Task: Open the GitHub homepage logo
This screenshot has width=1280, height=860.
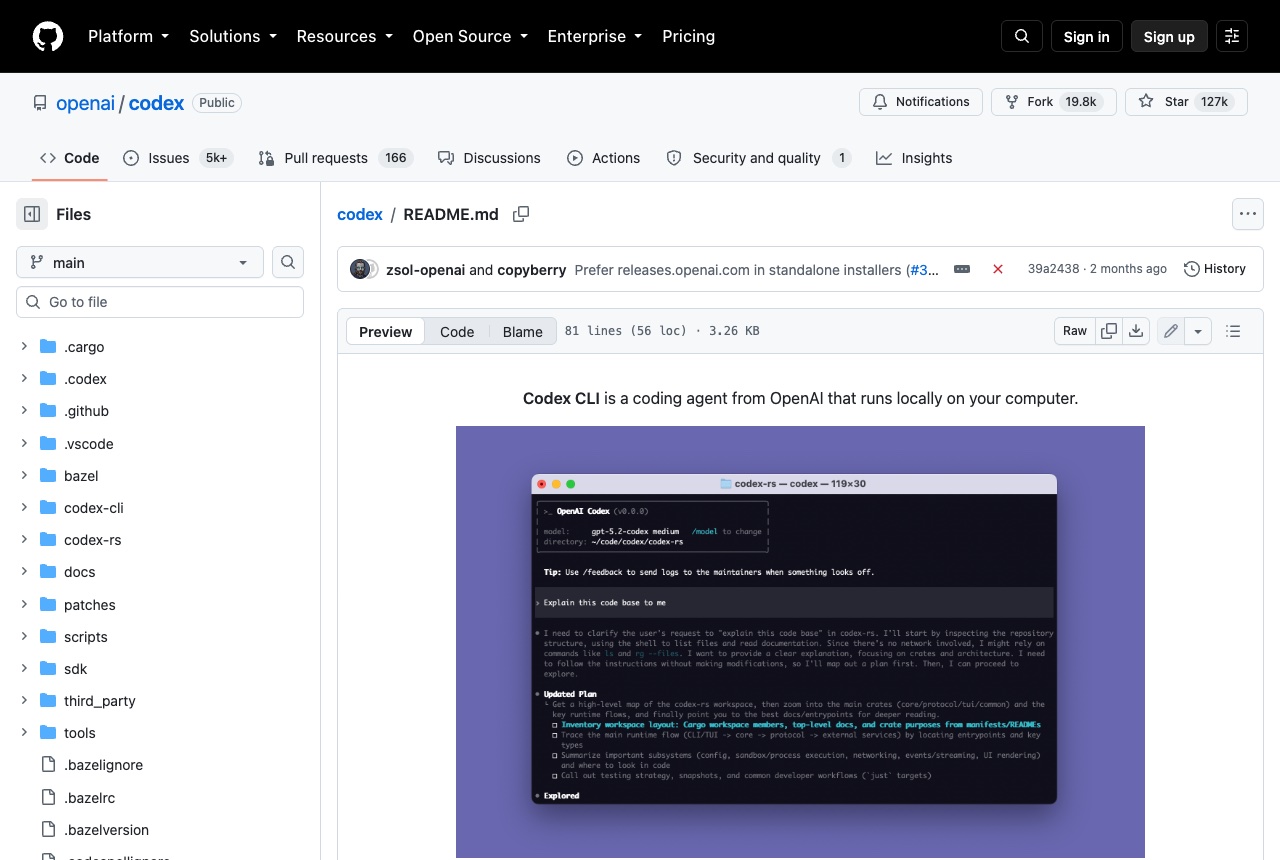Action: tap(48, 36)
